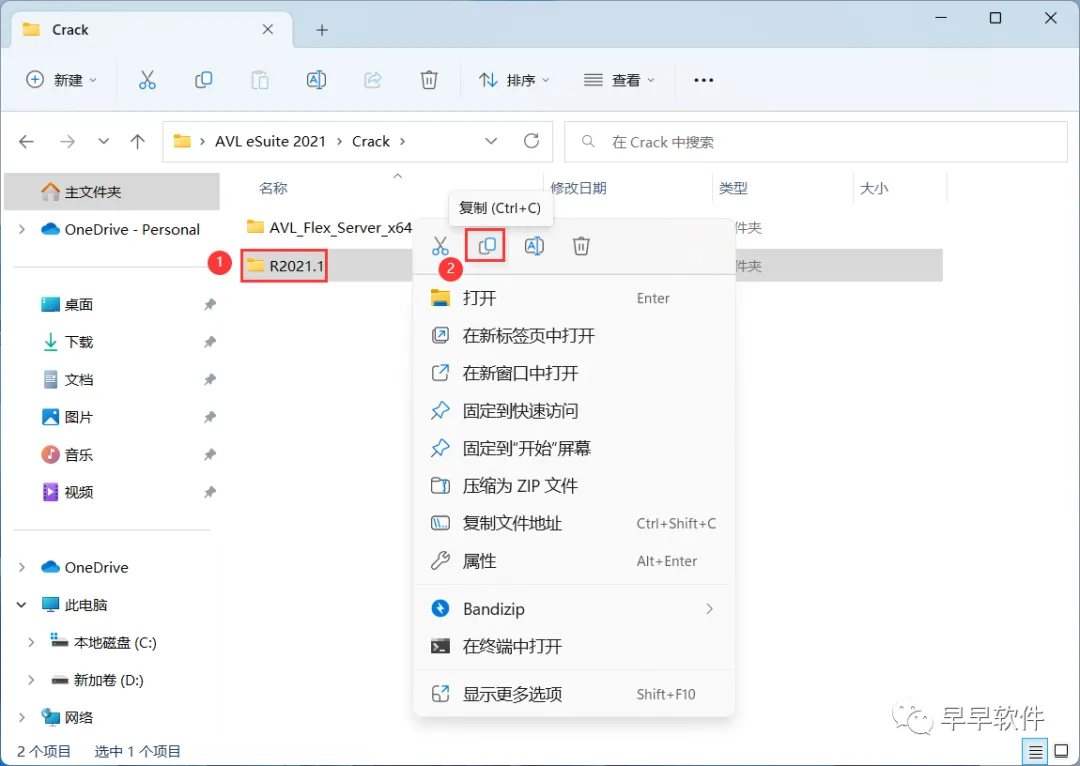Click the Copy icon in the top toolbar
Viewport: 1080px width, 766px height.
click(203, 80)
